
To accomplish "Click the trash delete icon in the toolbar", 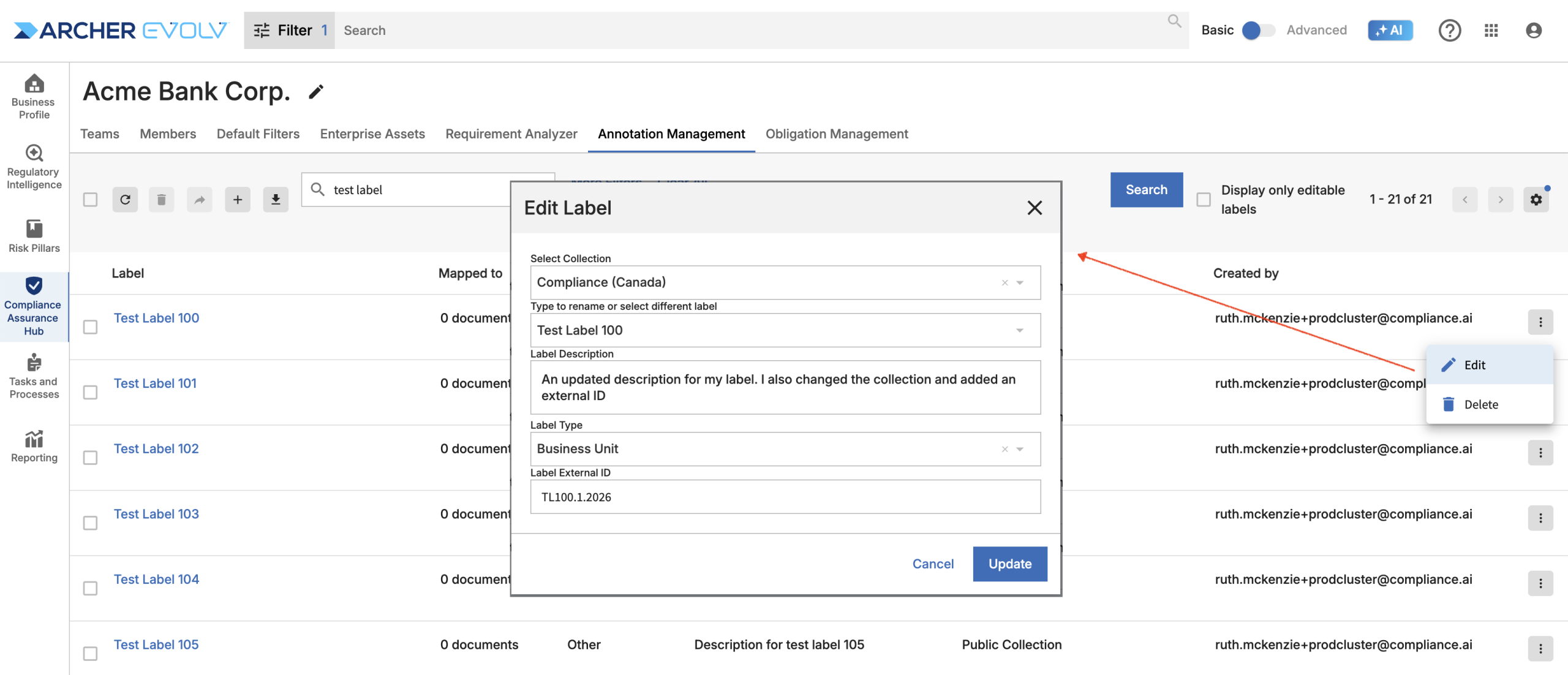I will 161,200.
